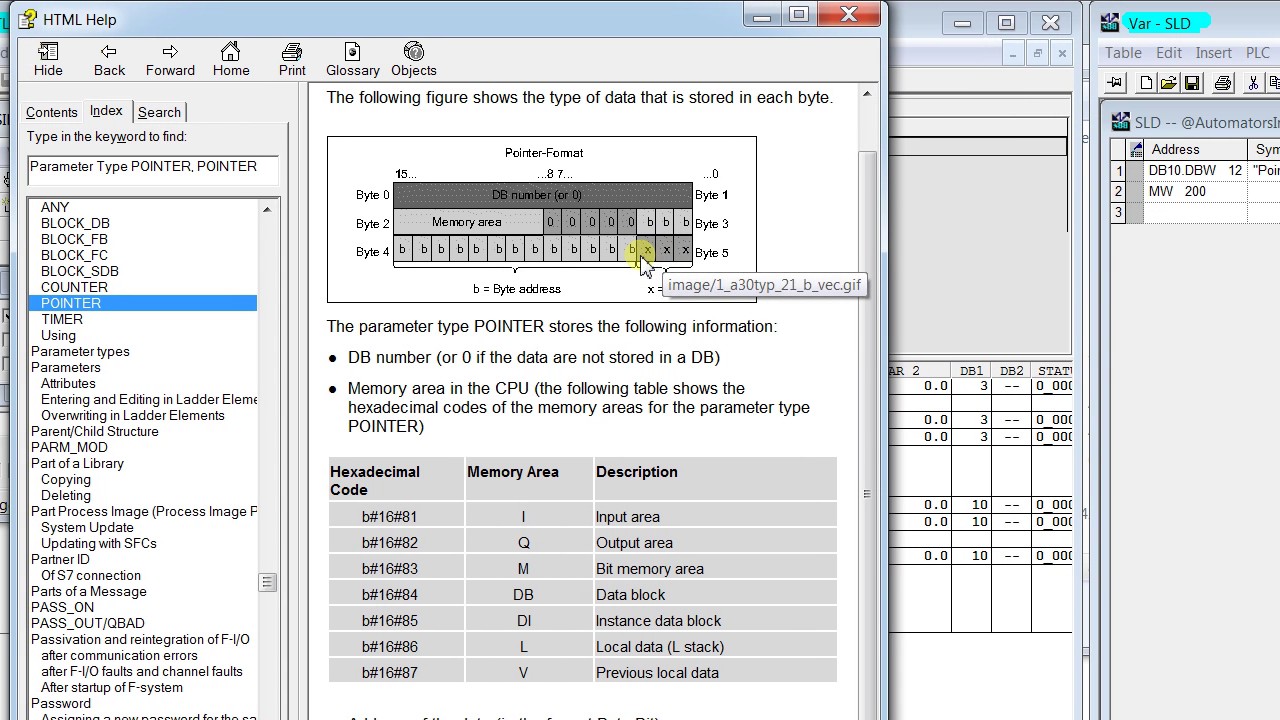
Task: Select the Index tab
Action: pyautogui.click(x=106, y=111)
